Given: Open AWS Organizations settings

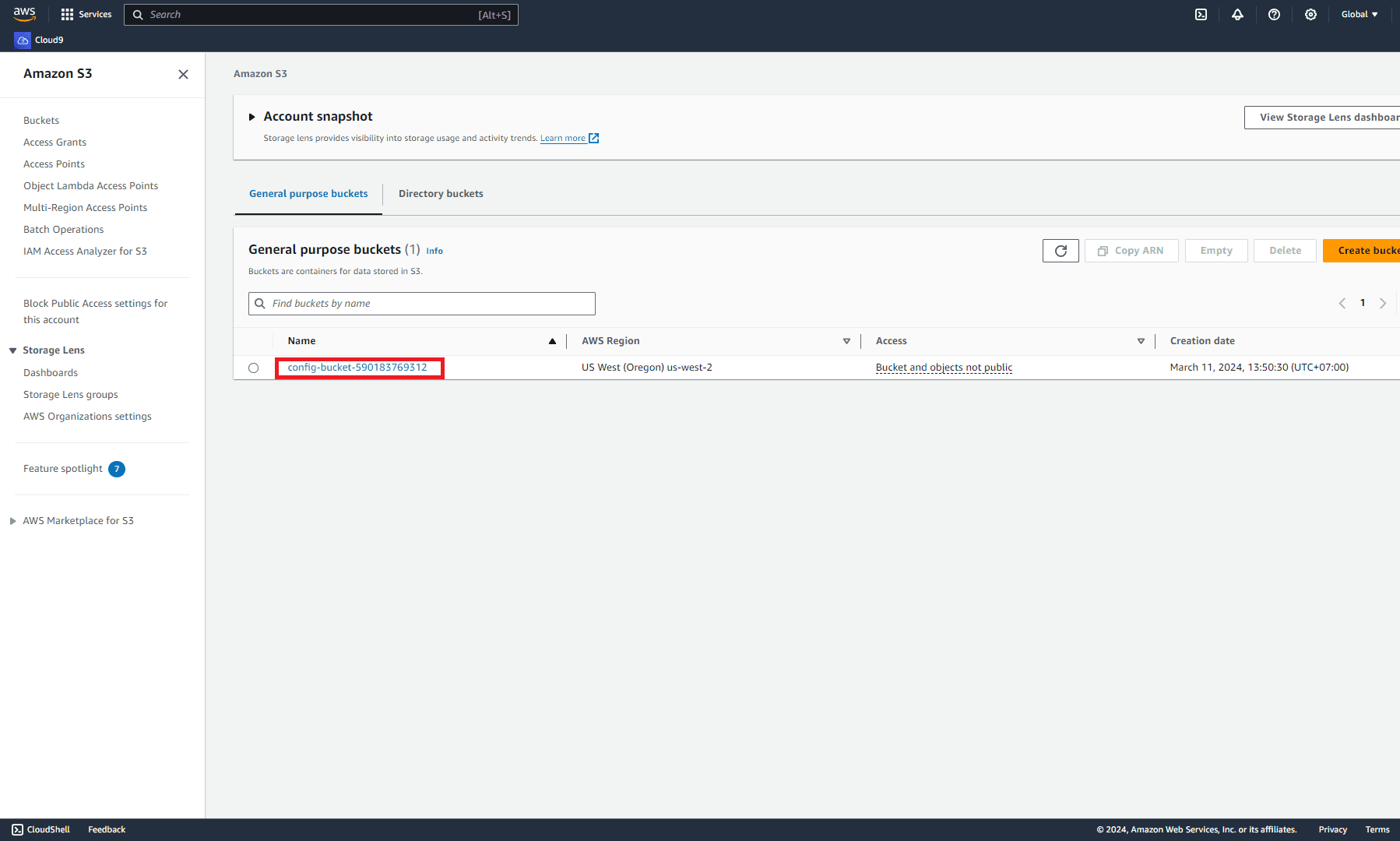Looking at the screenshot, I should click(87, 417).
